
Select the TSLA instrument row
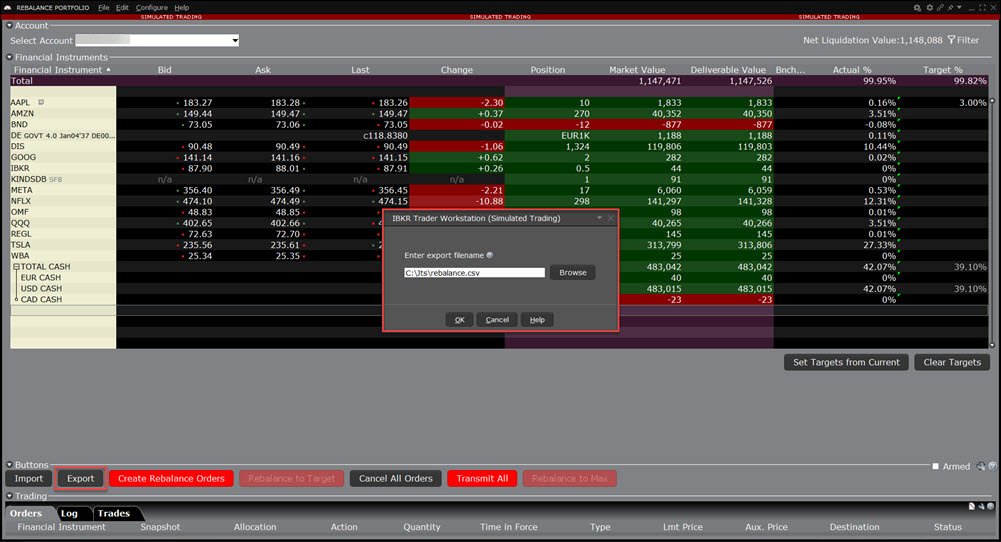point(63,245)
